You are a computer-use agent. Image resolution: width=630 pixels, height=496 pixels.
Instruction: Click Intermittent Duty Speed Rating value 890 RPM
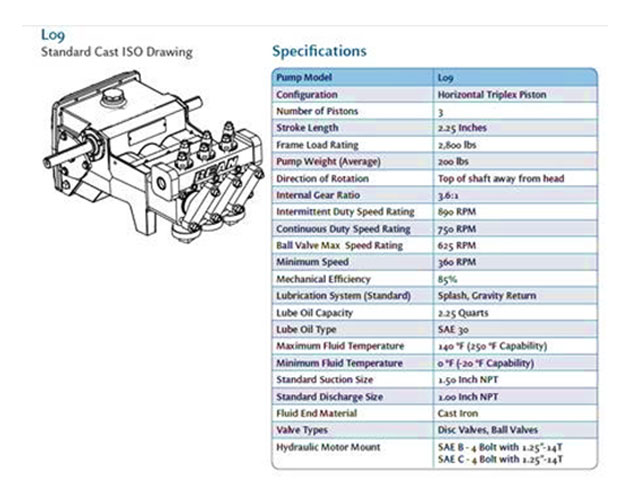click(459, 212)
